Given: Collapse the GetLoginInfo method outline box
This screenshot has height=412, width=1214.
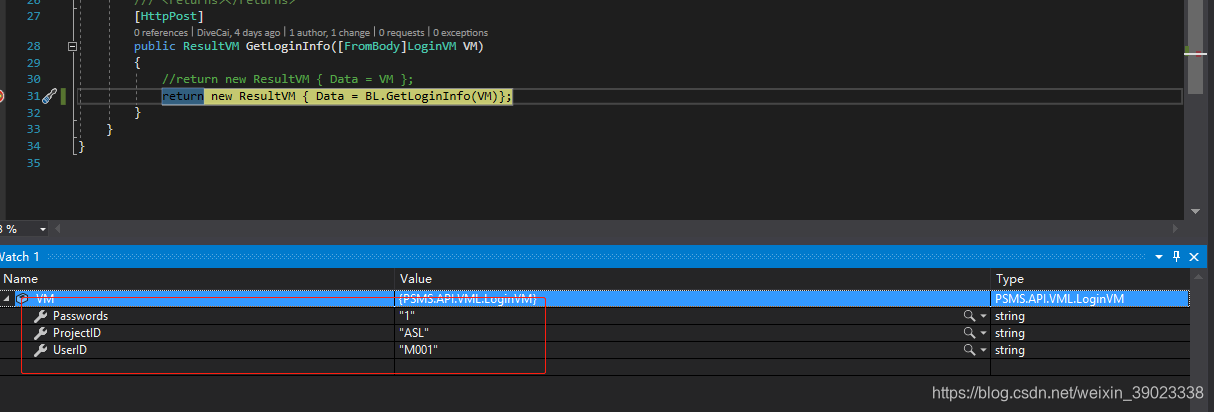Looking at the screenshot, I should (x=72, y=46).
